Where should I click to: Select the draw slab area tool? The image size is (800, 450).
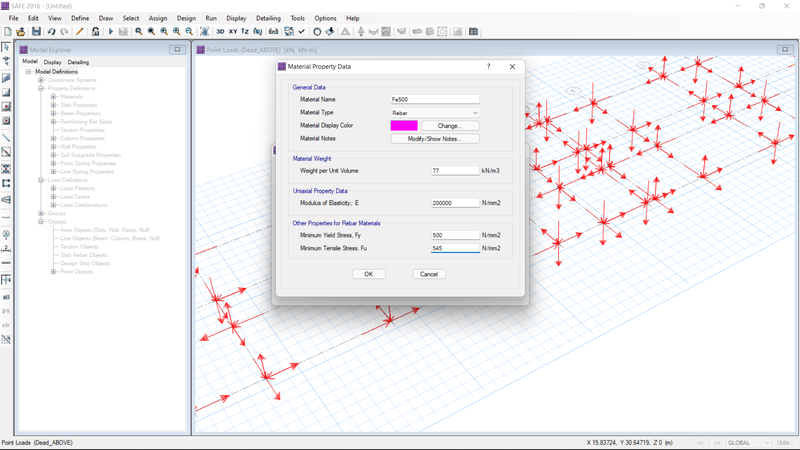[6, 78]
